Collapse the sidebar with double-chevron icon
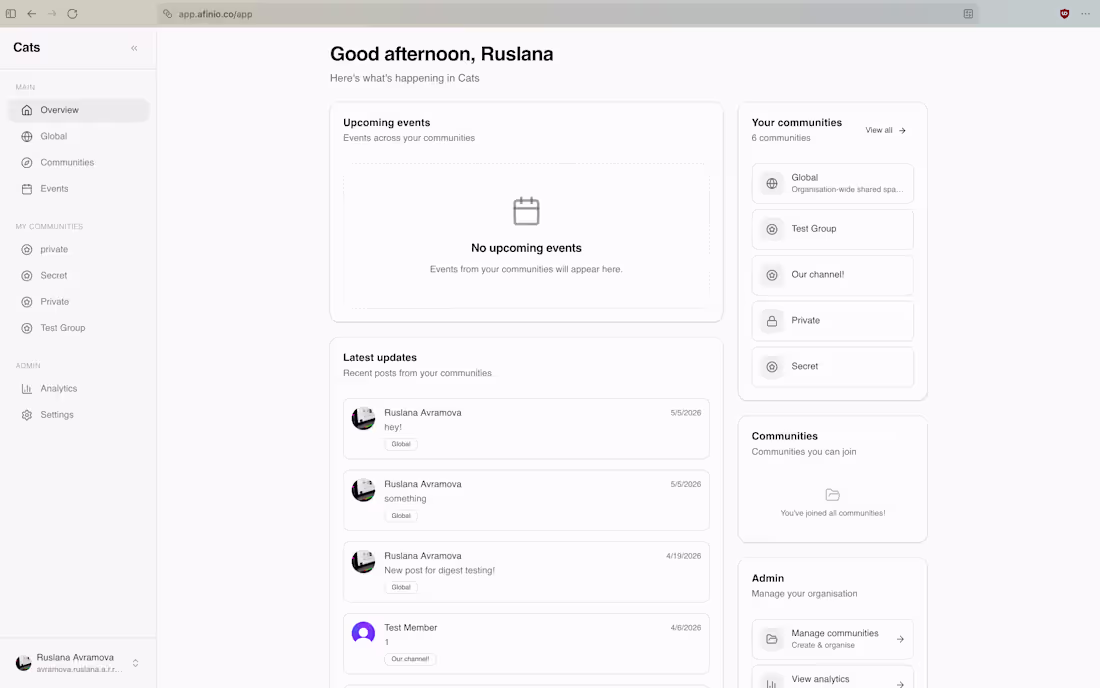The width and height of the screenshot is (1100, 688). pyautogui.click(x=134, y=48)
